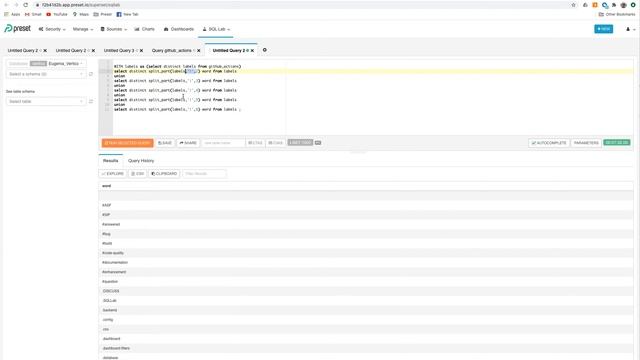Select the '#code quality' result row
Screen dimensions: 640x360
pyautogui.click(x=366, y=253)
